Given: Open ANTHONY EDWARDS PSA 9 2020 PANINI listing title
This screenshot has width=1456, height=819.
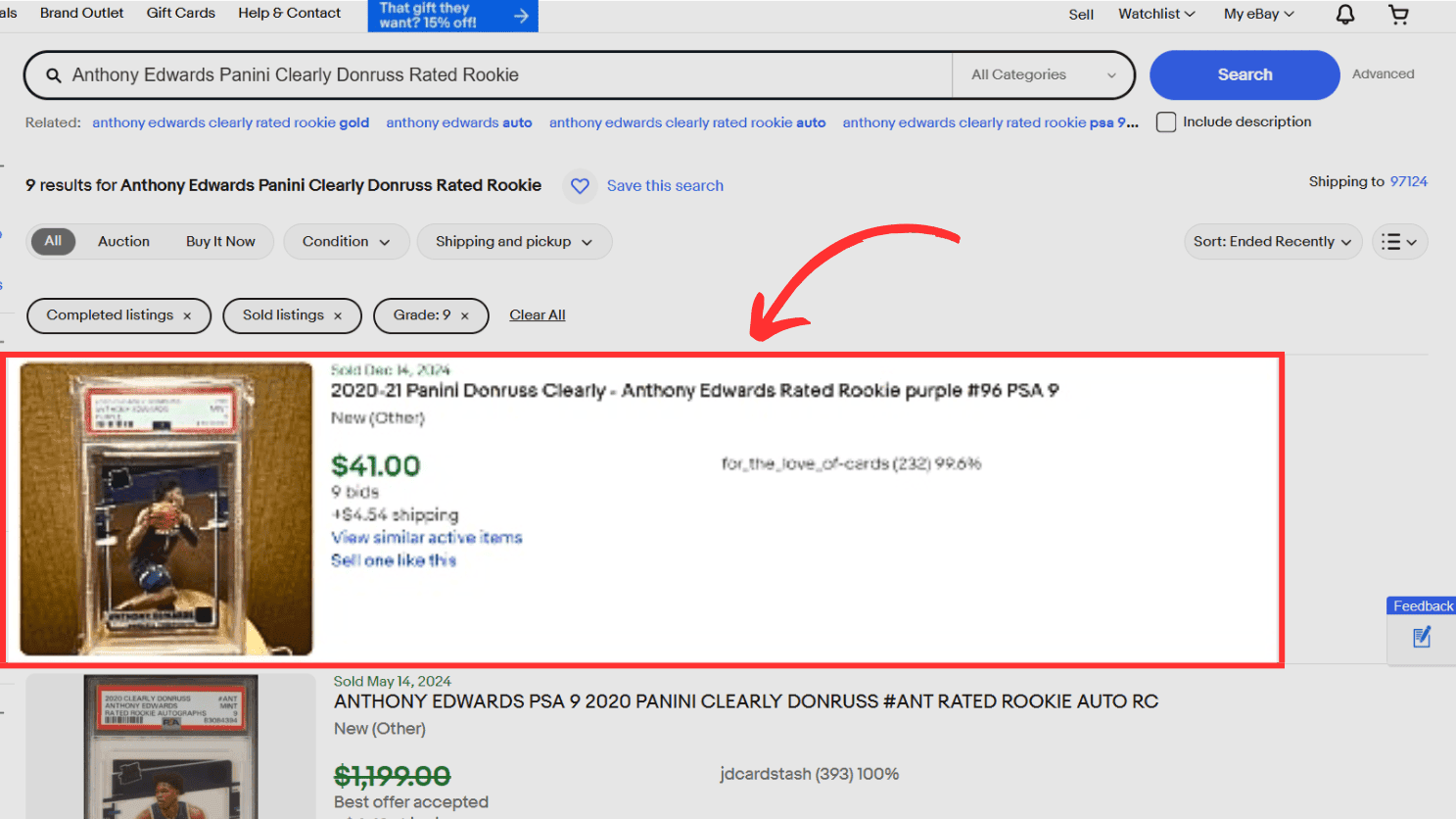Looking at the screenshot, I should (746, 701).
